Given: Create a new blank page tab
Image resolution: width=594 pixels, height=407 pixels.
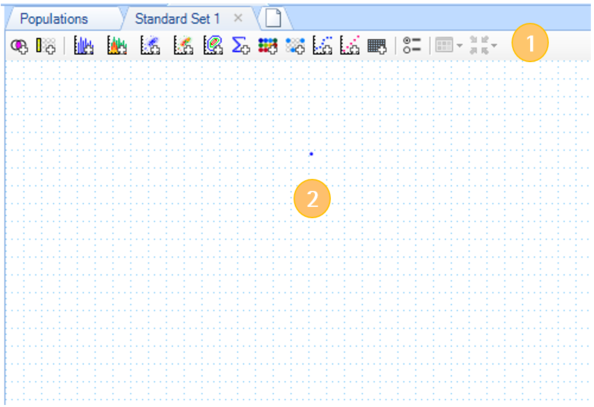Looking at the screenshot, I should (x=273, y=18).
